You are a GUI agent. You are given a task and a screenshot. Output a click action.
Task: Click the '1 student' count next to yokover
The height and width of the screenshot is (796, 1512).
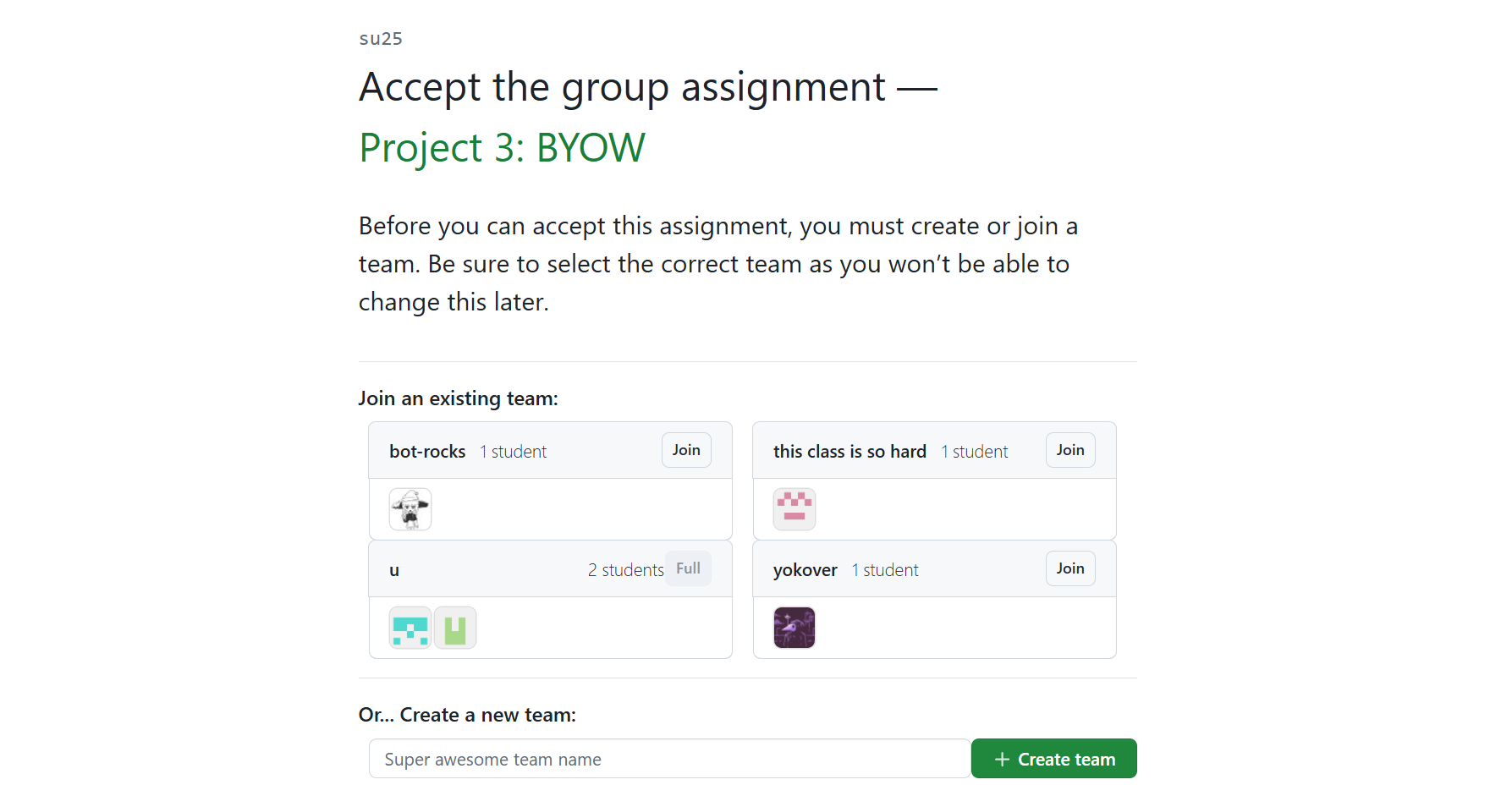tap(884, 569)
